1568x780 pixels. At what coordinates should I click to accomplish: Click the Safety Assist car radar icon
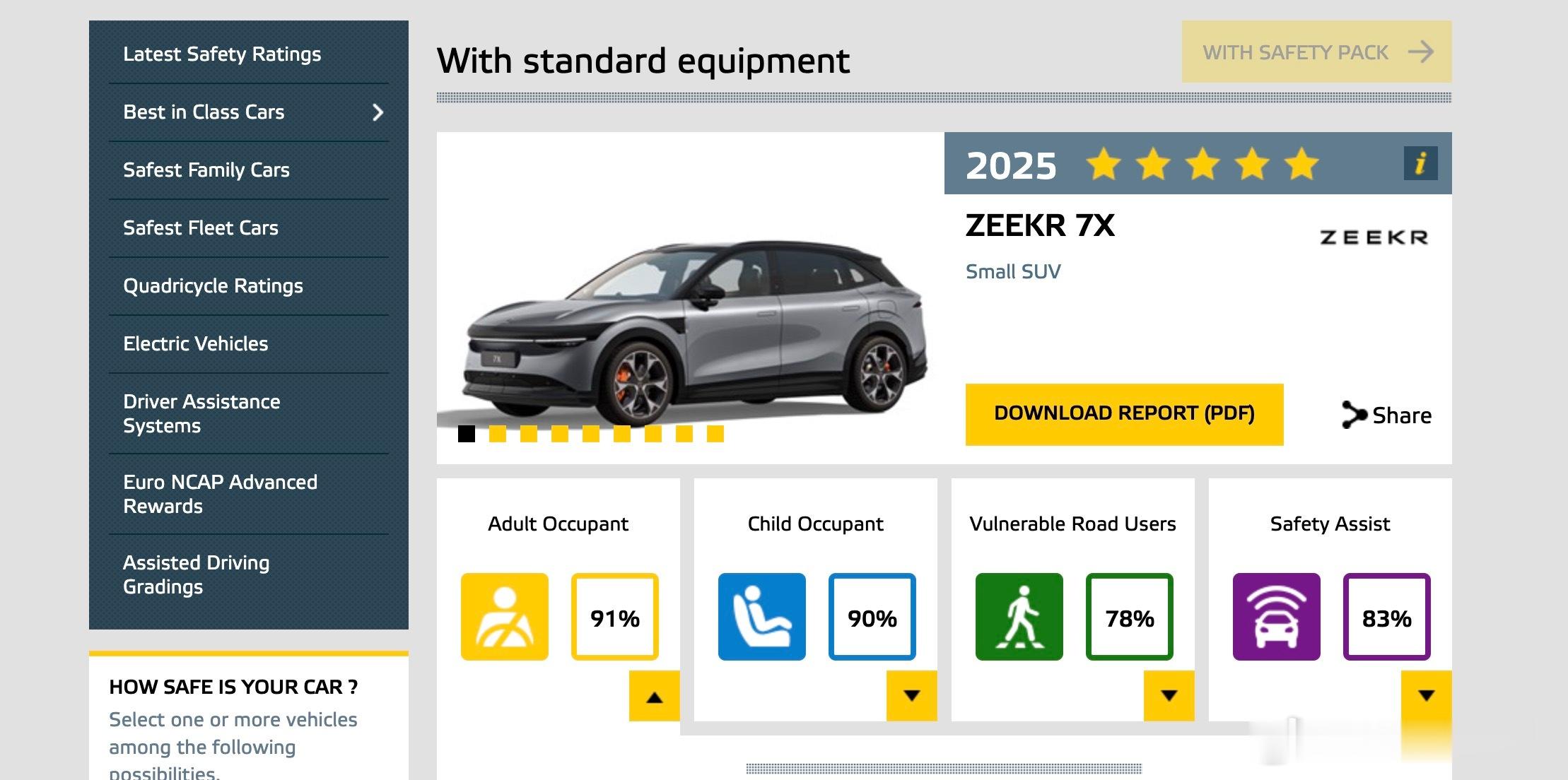[x=1277, y=617]
